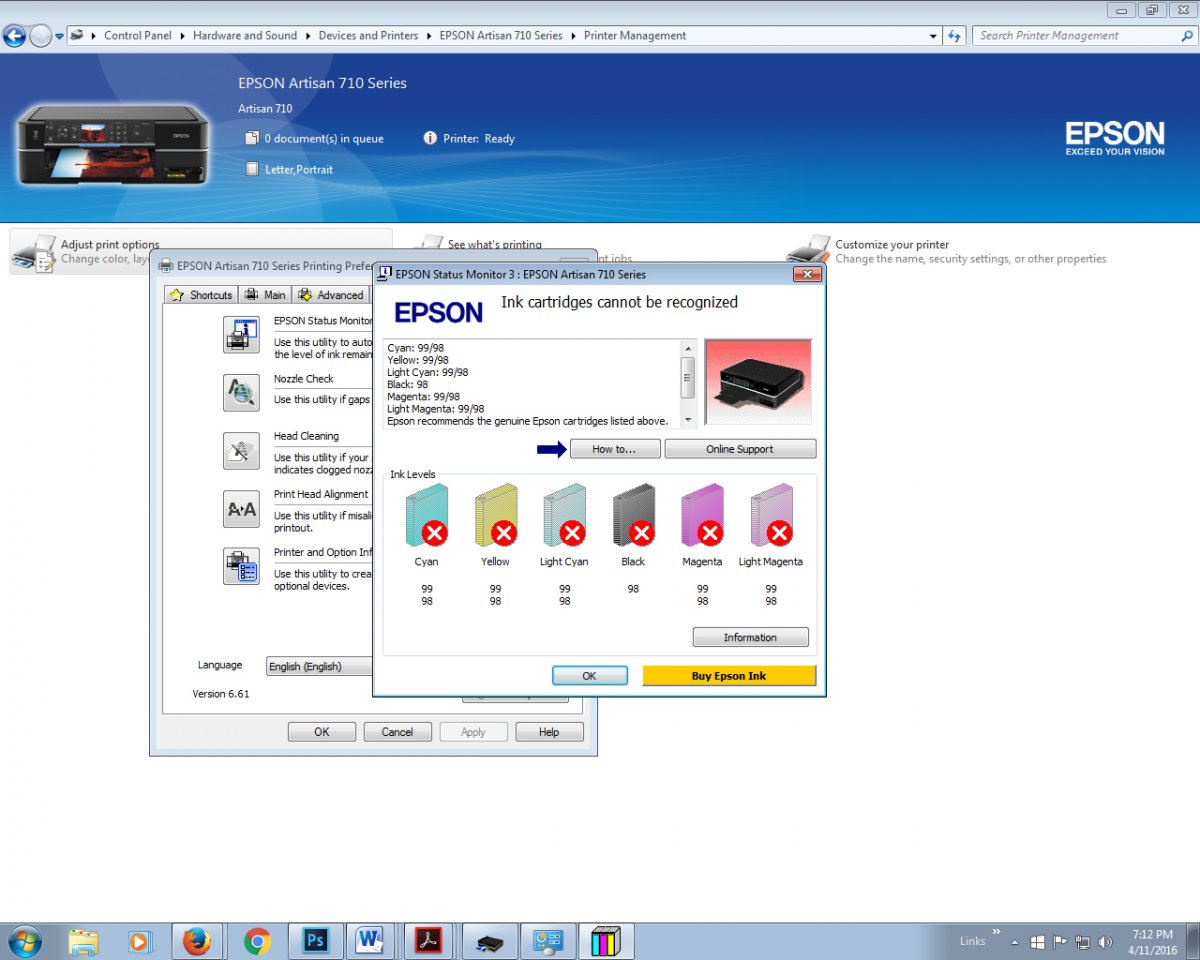Open Firefox from the taskbar
The height and width of the screenshot is (960, 1200).
point(197,941)
